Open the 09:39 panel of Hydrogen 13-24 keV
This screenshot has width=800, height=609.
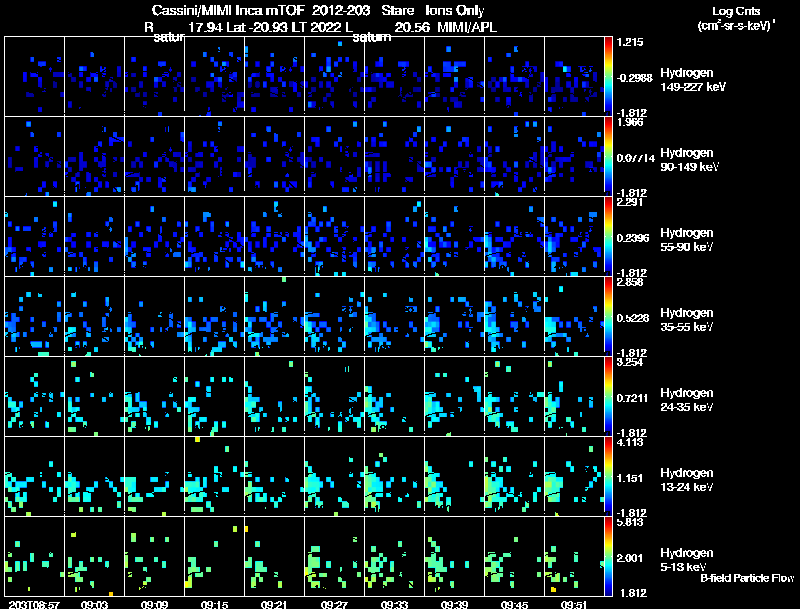[454, 476]
